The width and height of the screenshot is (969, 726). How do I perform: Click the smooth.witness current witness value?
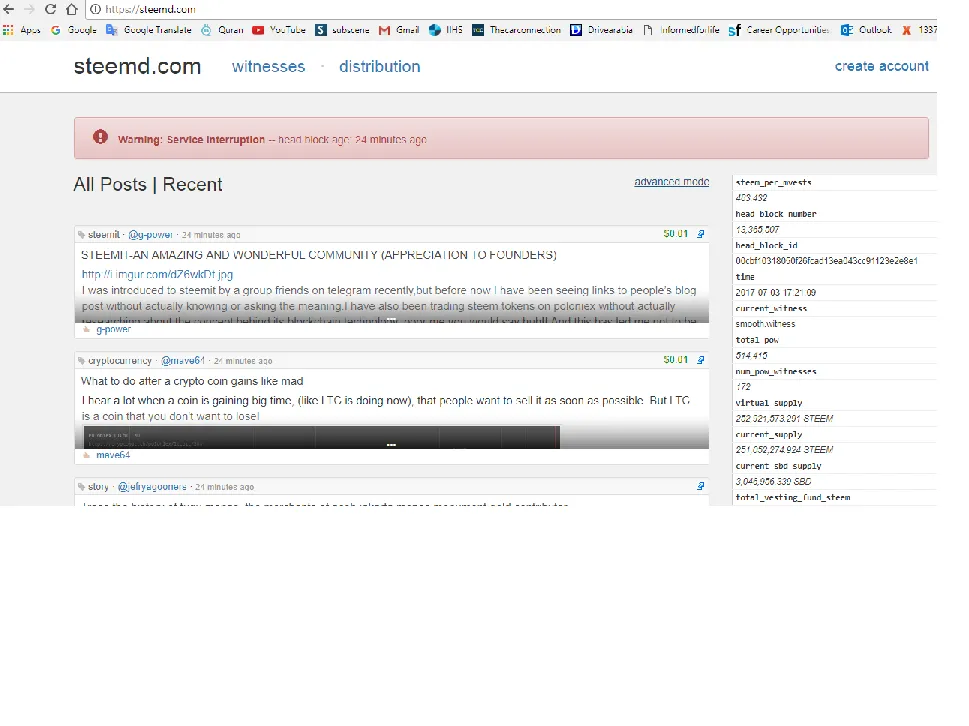[x=765, y=324]
